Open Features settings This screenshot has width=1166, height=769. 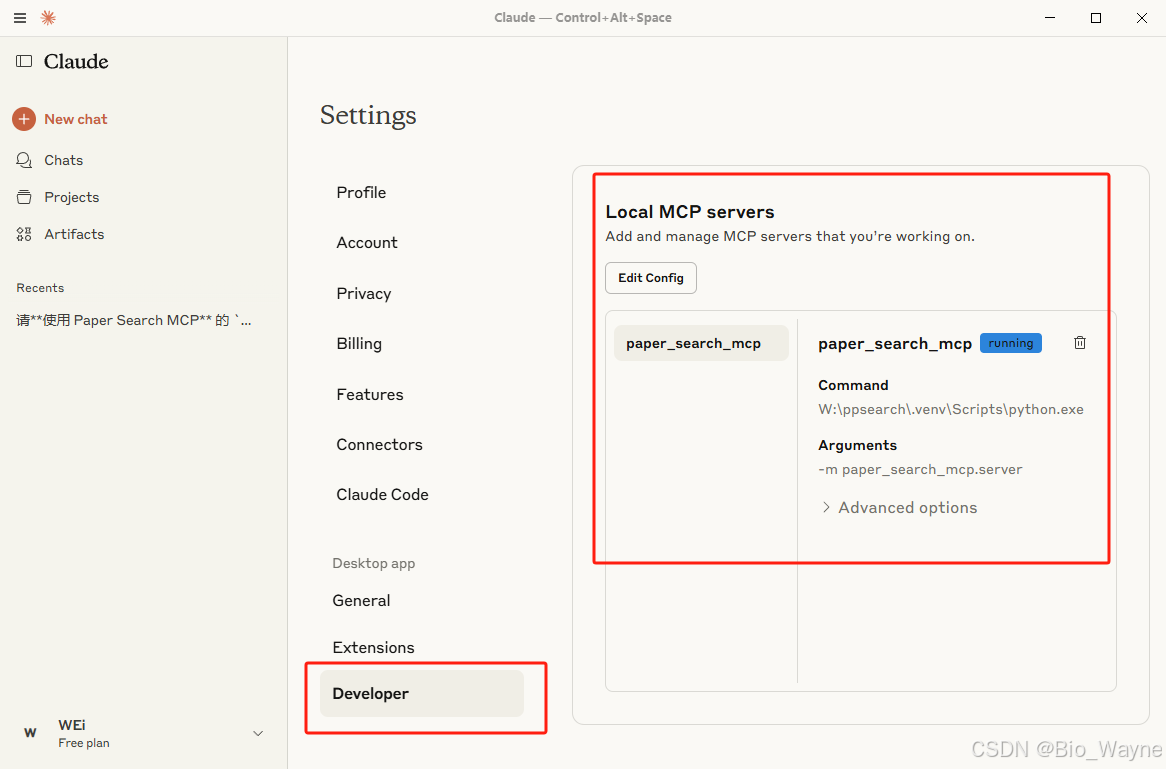point(370,394)
